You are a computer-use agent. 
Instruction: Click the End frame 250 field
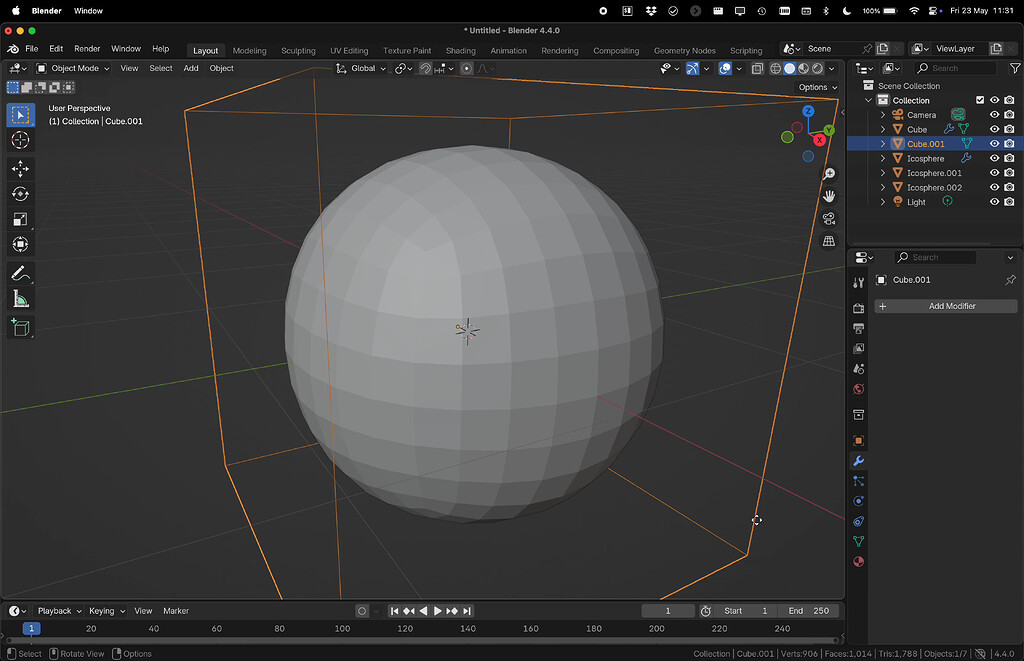808,611
